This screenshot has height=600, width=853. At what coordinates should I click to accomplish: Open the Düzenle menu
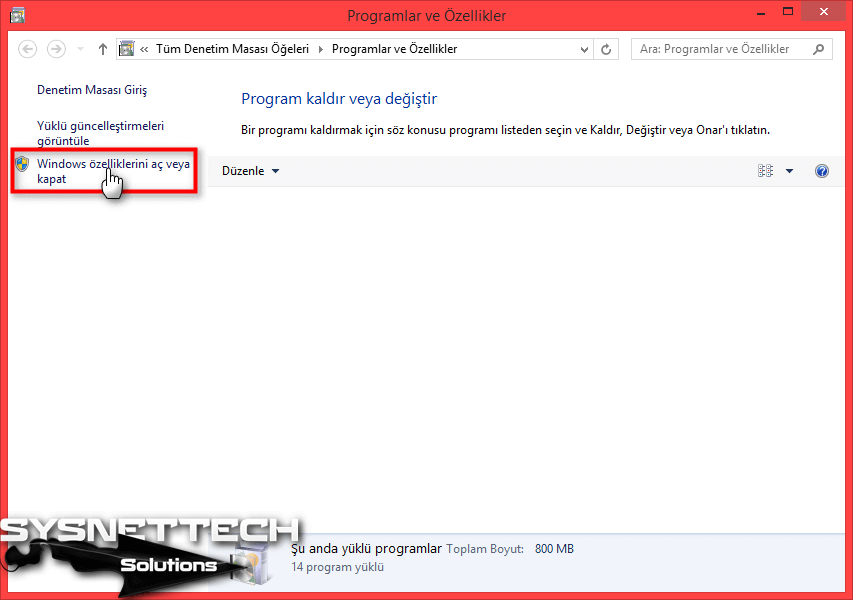250,171
